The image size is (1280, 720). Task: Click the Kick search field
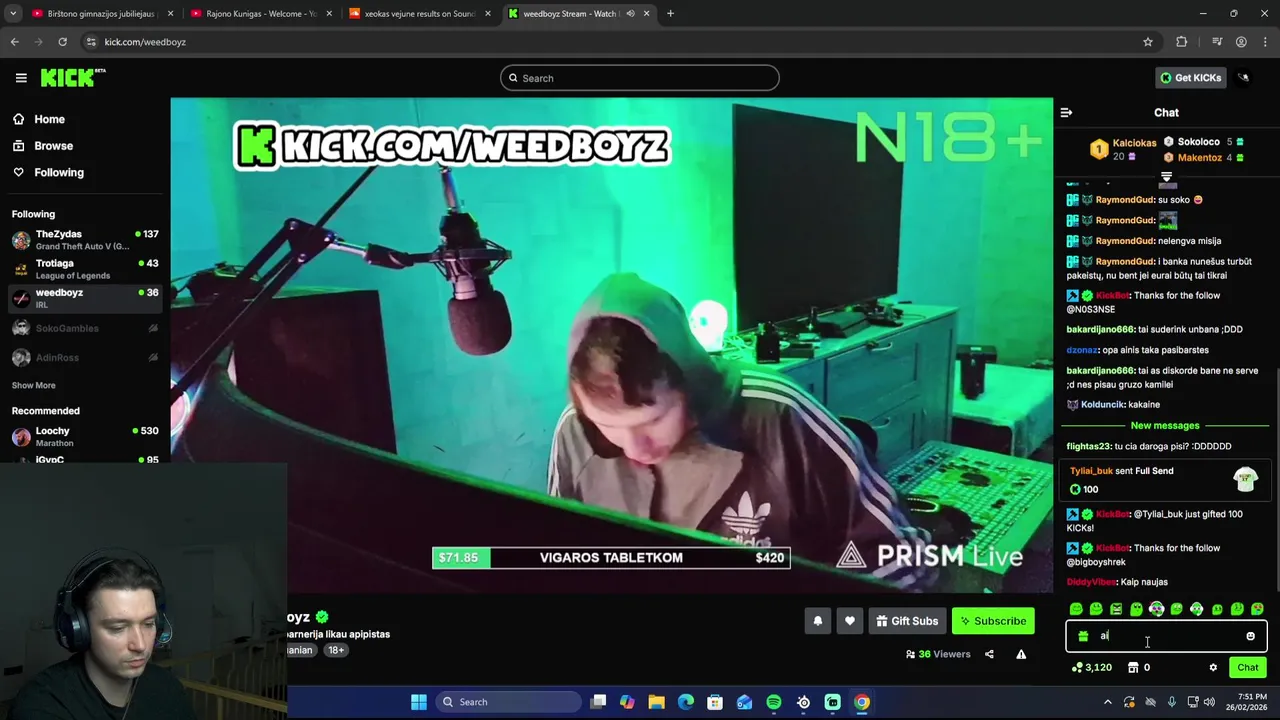click(x=640, y=78)
